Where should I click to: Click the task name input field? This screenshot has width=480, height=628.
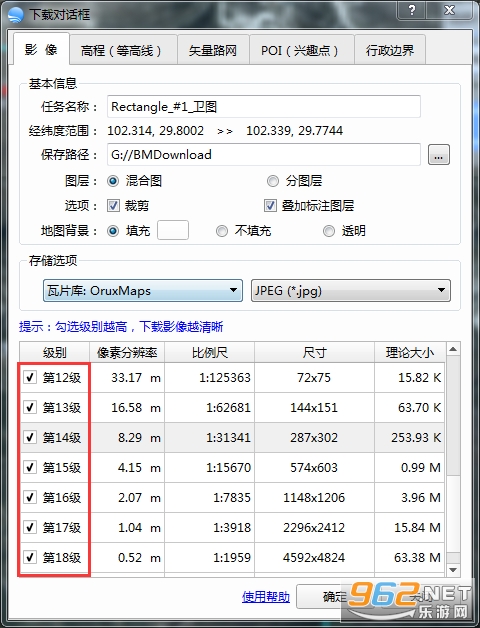point(264,107)
